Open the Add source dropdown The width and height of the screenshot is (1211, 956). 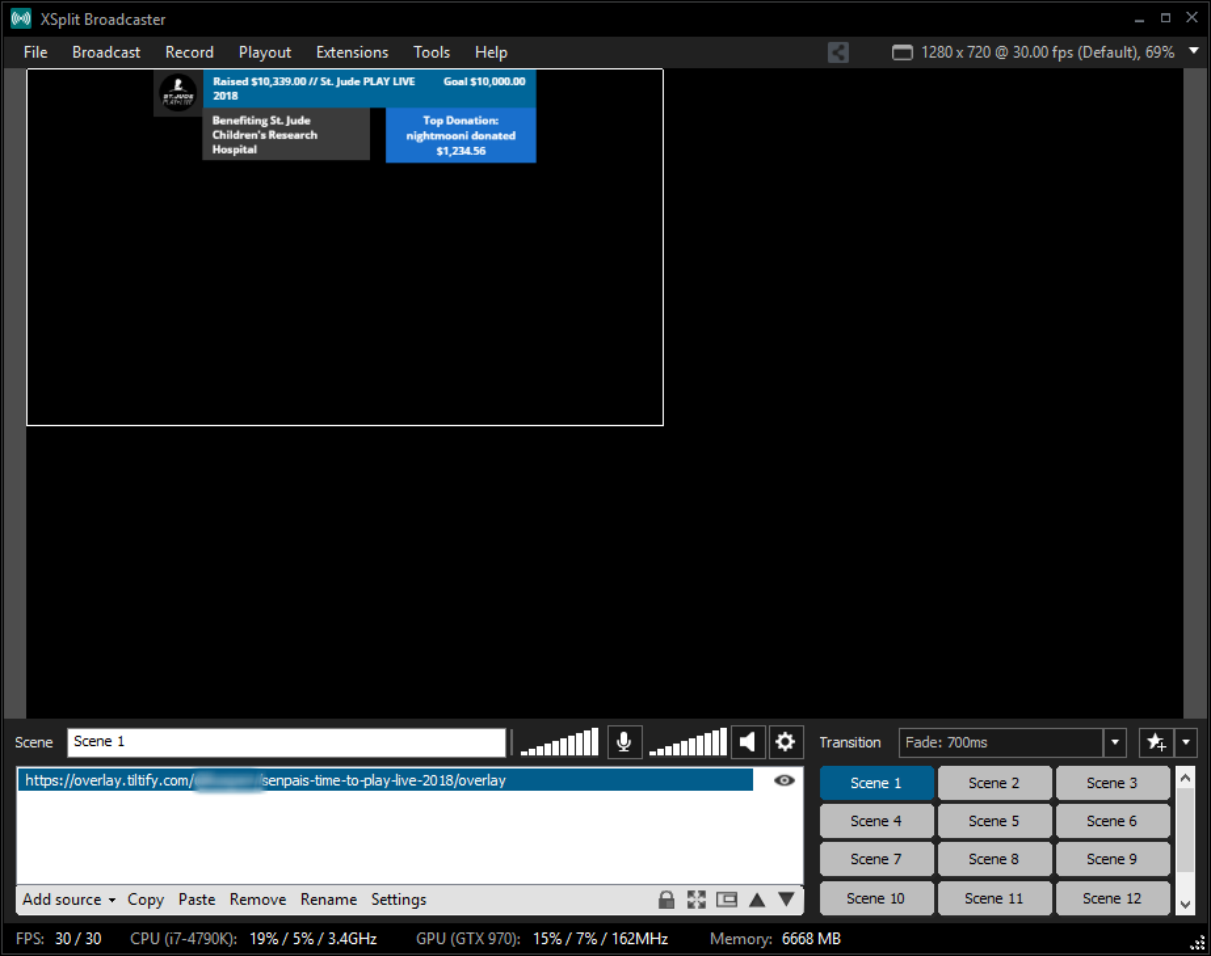69,899
